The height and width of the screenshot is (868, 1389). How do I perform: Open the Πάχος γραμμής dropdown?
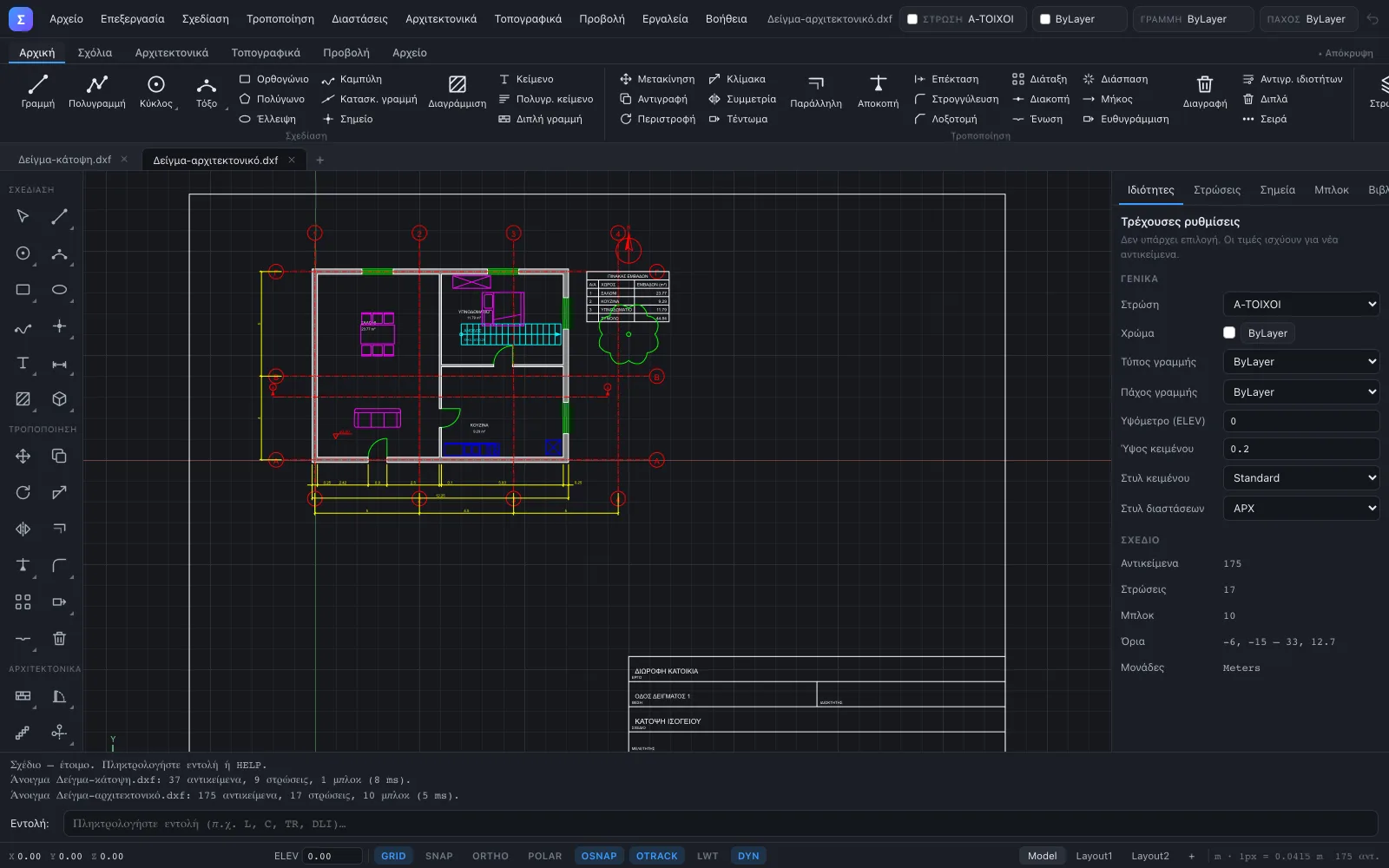[1301, 392]
